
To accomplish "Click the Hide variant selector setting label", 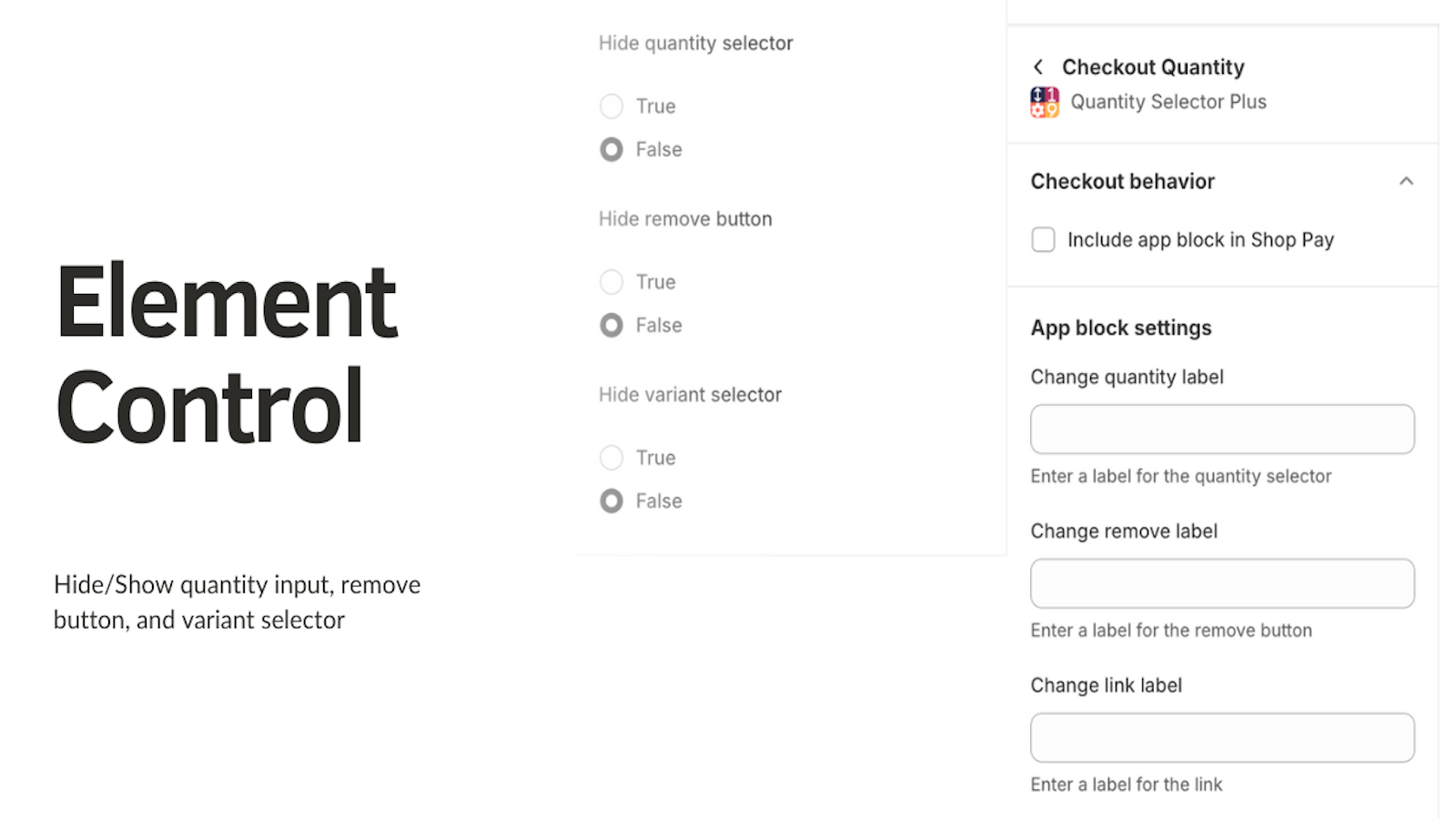I will (690, 395).
